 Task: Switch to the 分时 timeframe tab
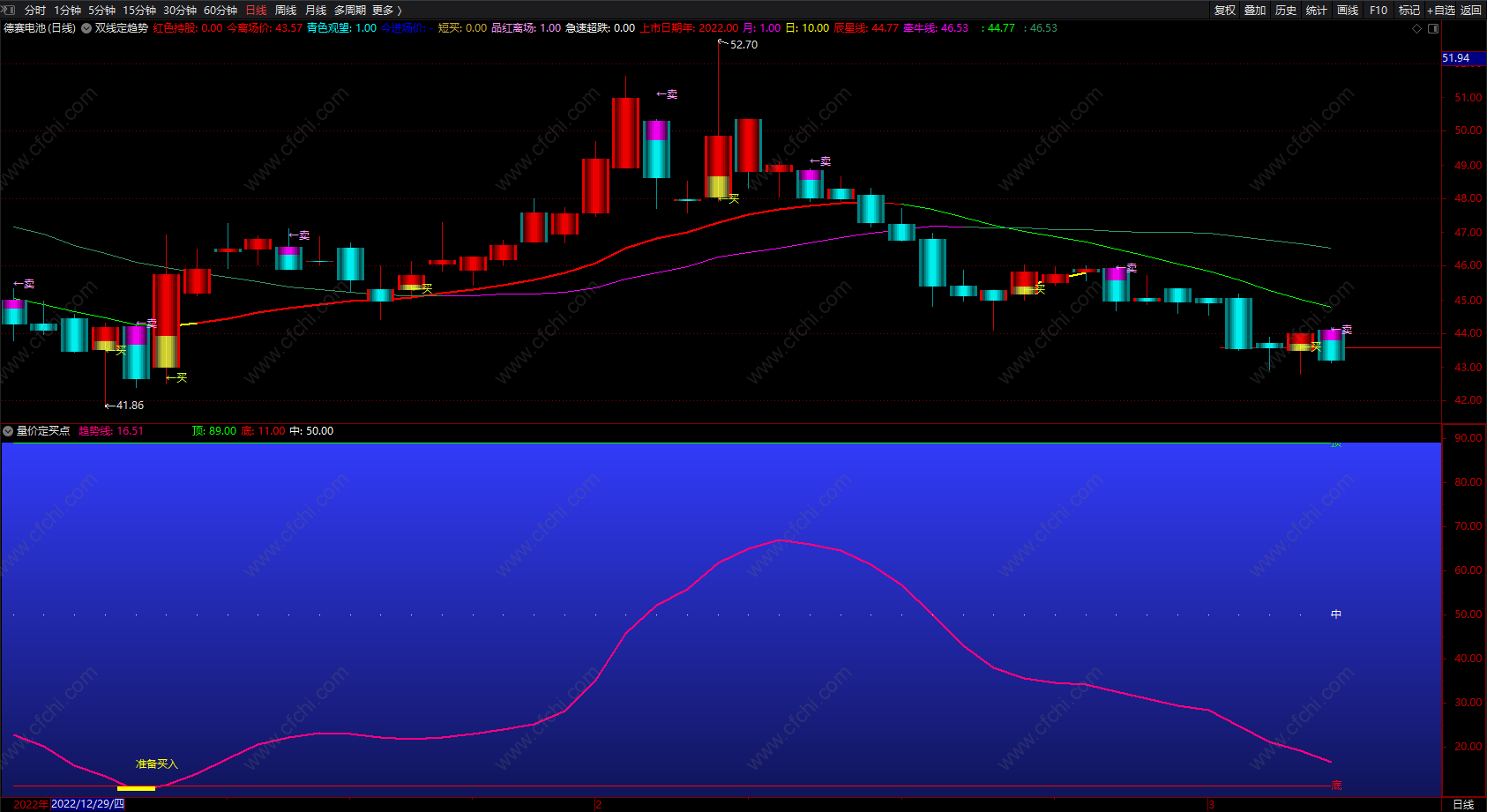click(35, 10)
